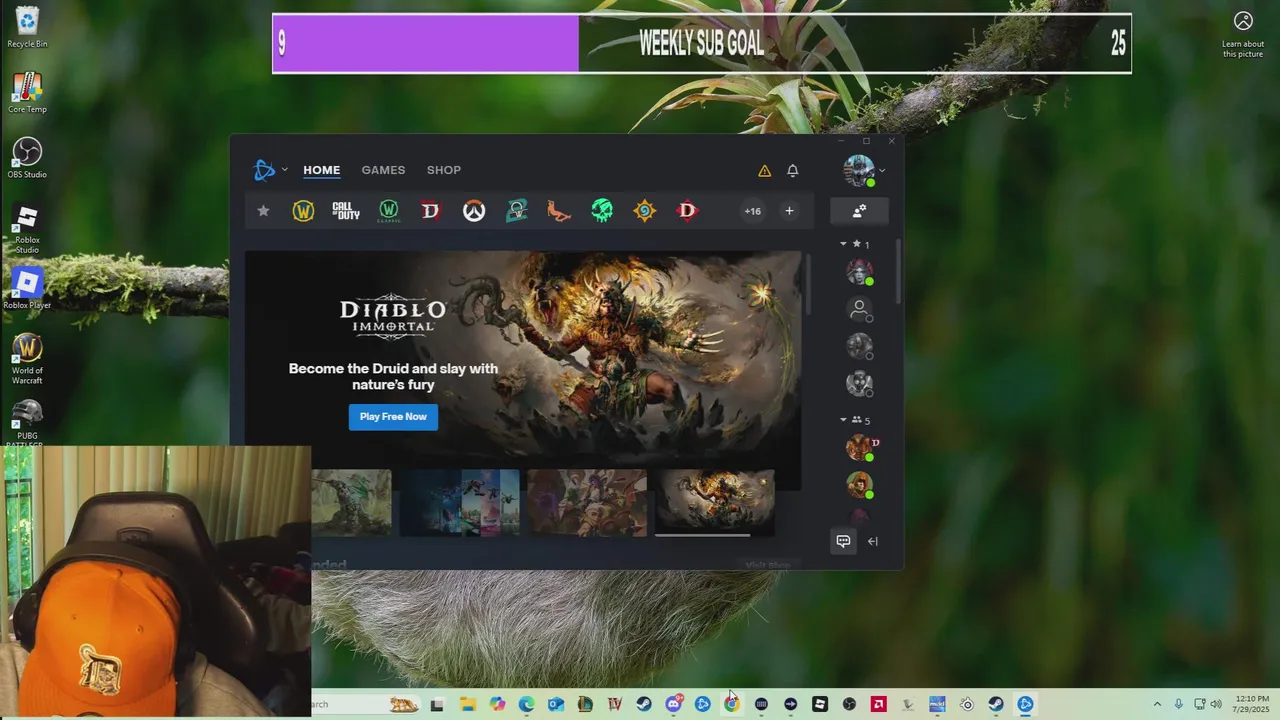Select the first carousel thumbnail
This screenshot has height=720, width=1280.
click(351, 502)
